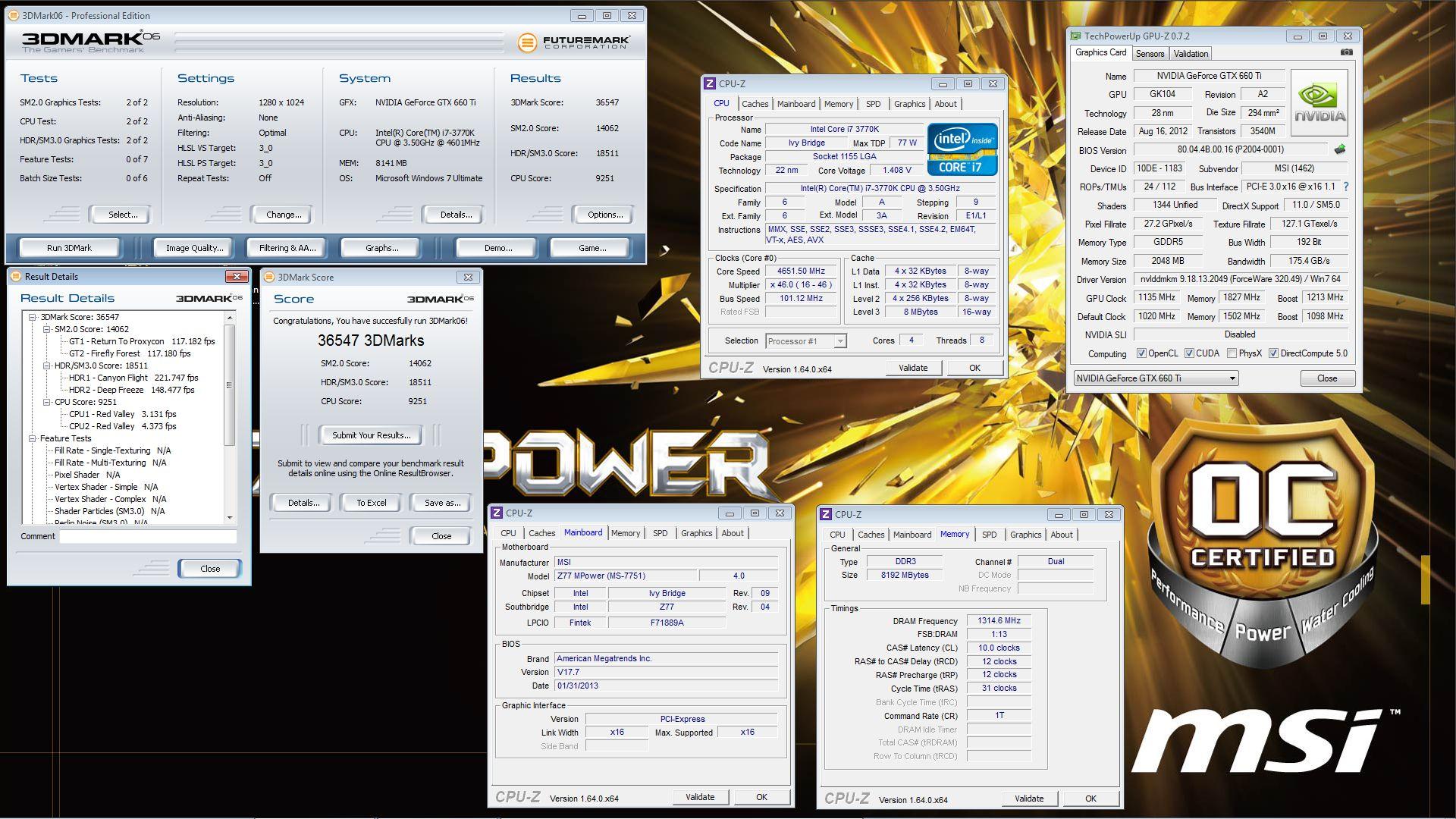
Task: Collapse the CPU Score: 9251 tree node
Action: tap(47, 403)
